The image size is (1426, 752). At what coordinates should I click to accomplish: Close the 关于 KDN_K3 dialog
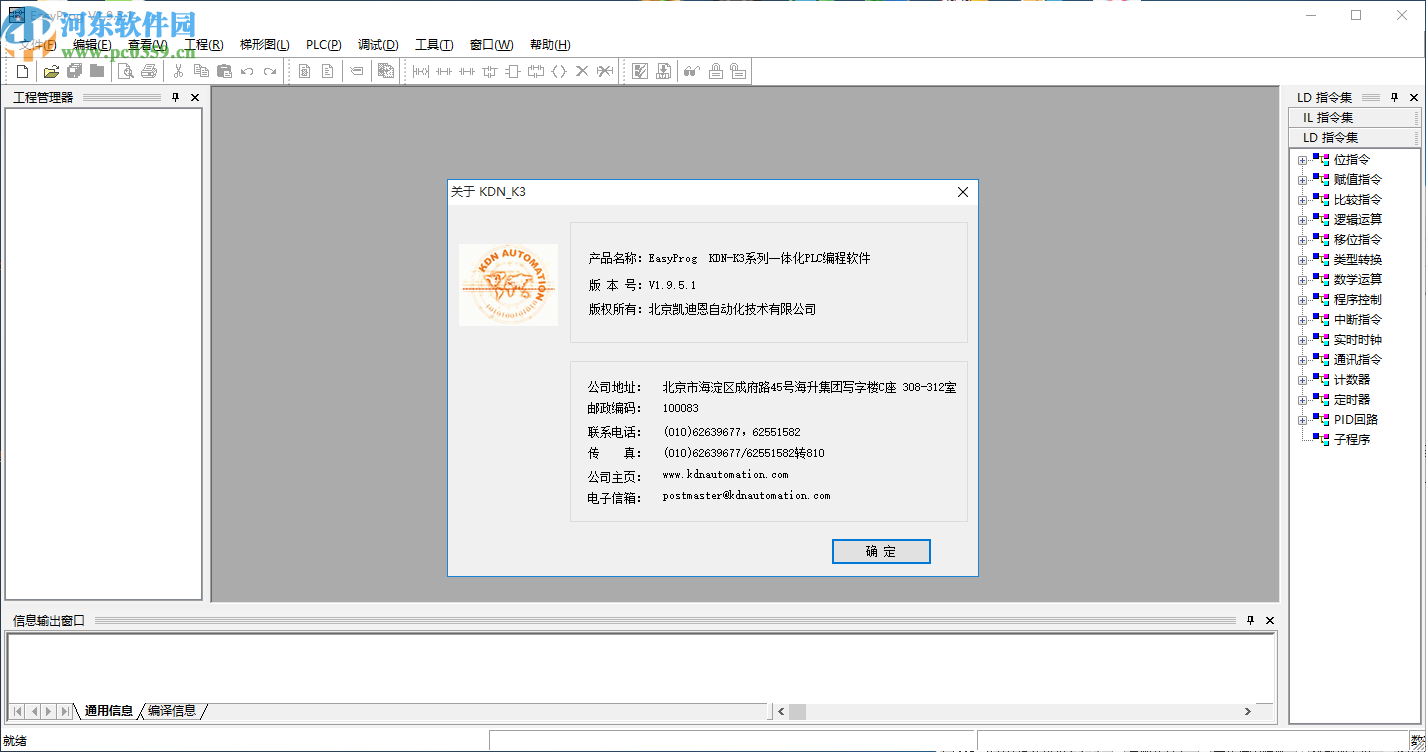[x=963, y=192]
